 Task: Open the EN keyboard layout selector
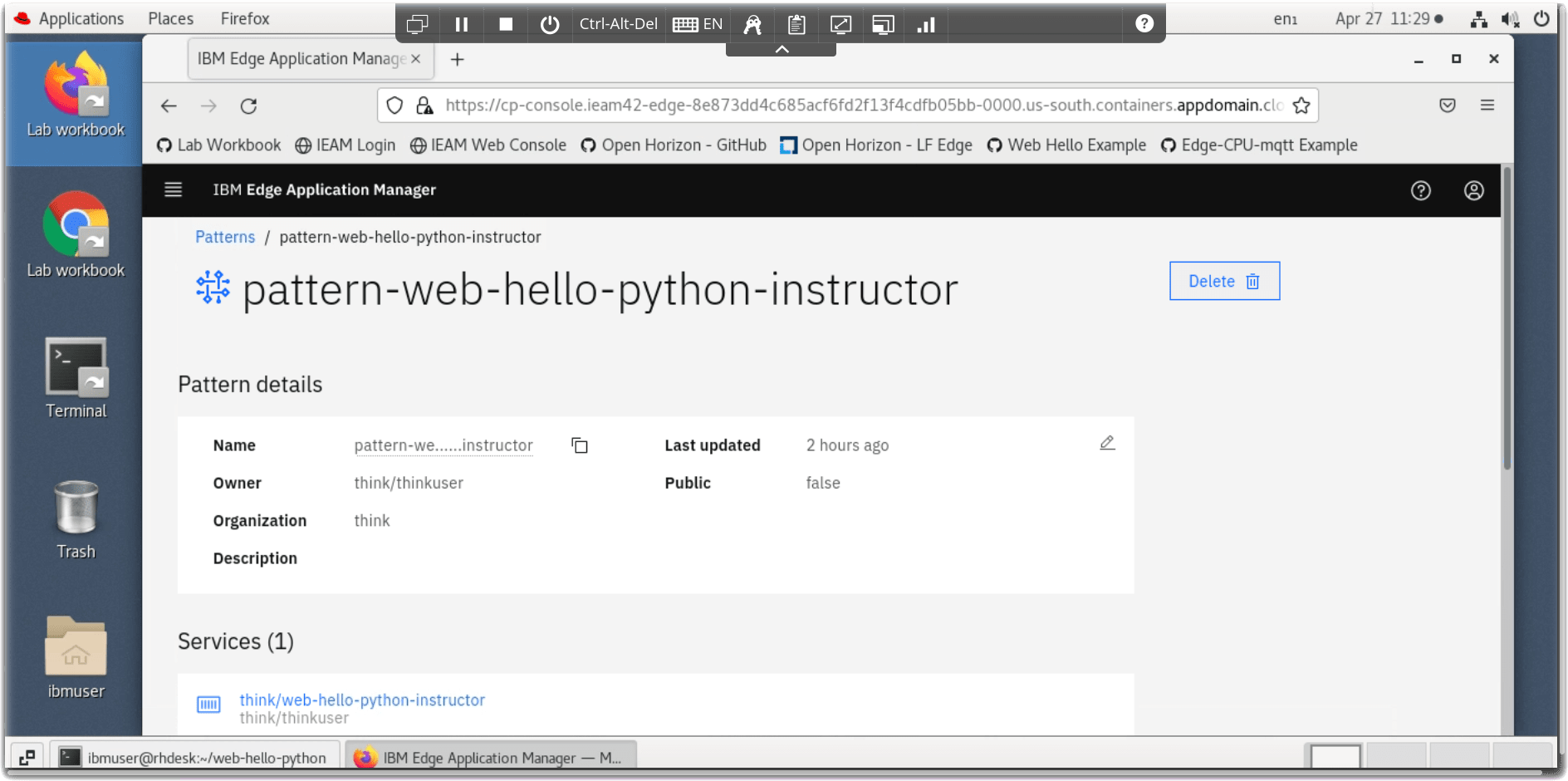[x=698, y=24]
